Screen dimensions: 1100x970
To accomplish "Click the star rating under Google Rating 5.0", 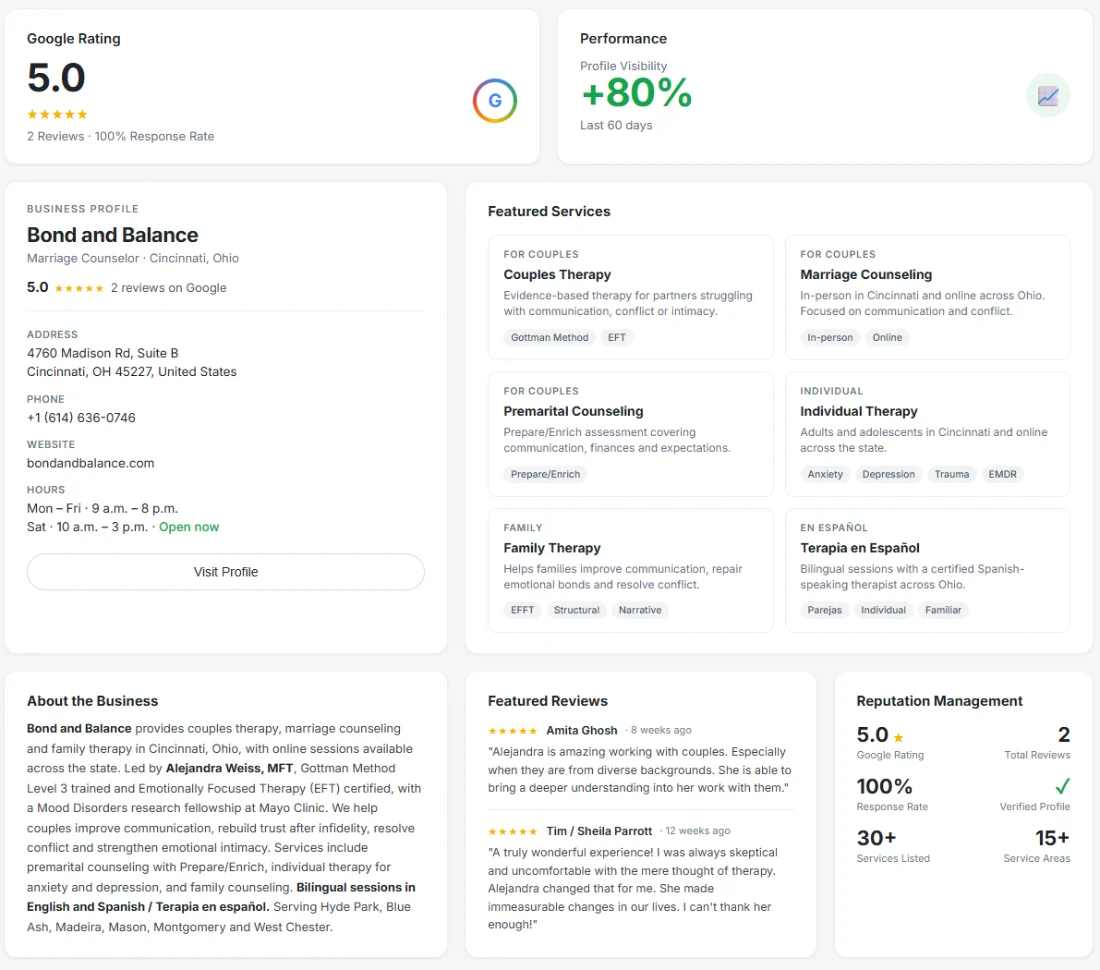I will (x=57, y=114).
